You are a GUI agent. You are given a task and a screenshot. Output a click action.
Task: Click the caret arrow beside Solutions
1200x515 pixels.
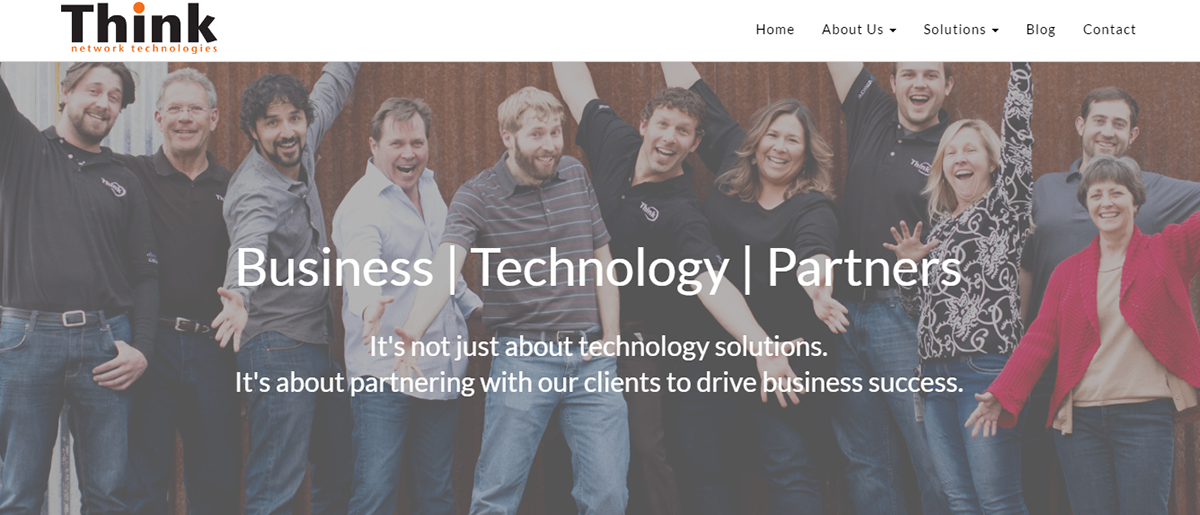(995, 31)
